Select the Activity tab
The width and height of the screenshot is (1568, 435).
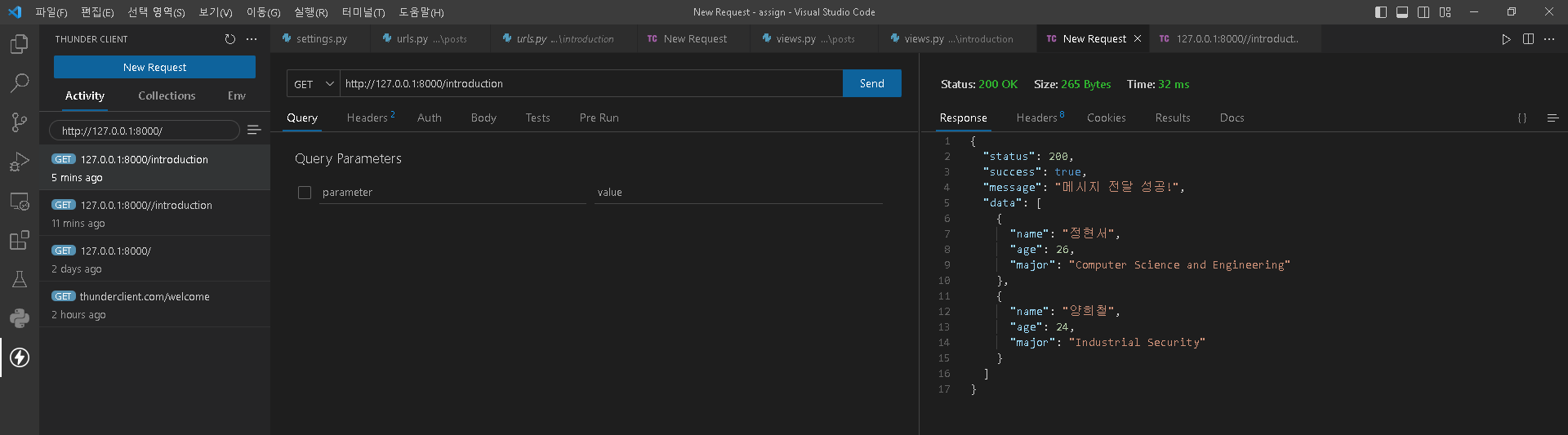pyautogui.click(x=85, y=95)
